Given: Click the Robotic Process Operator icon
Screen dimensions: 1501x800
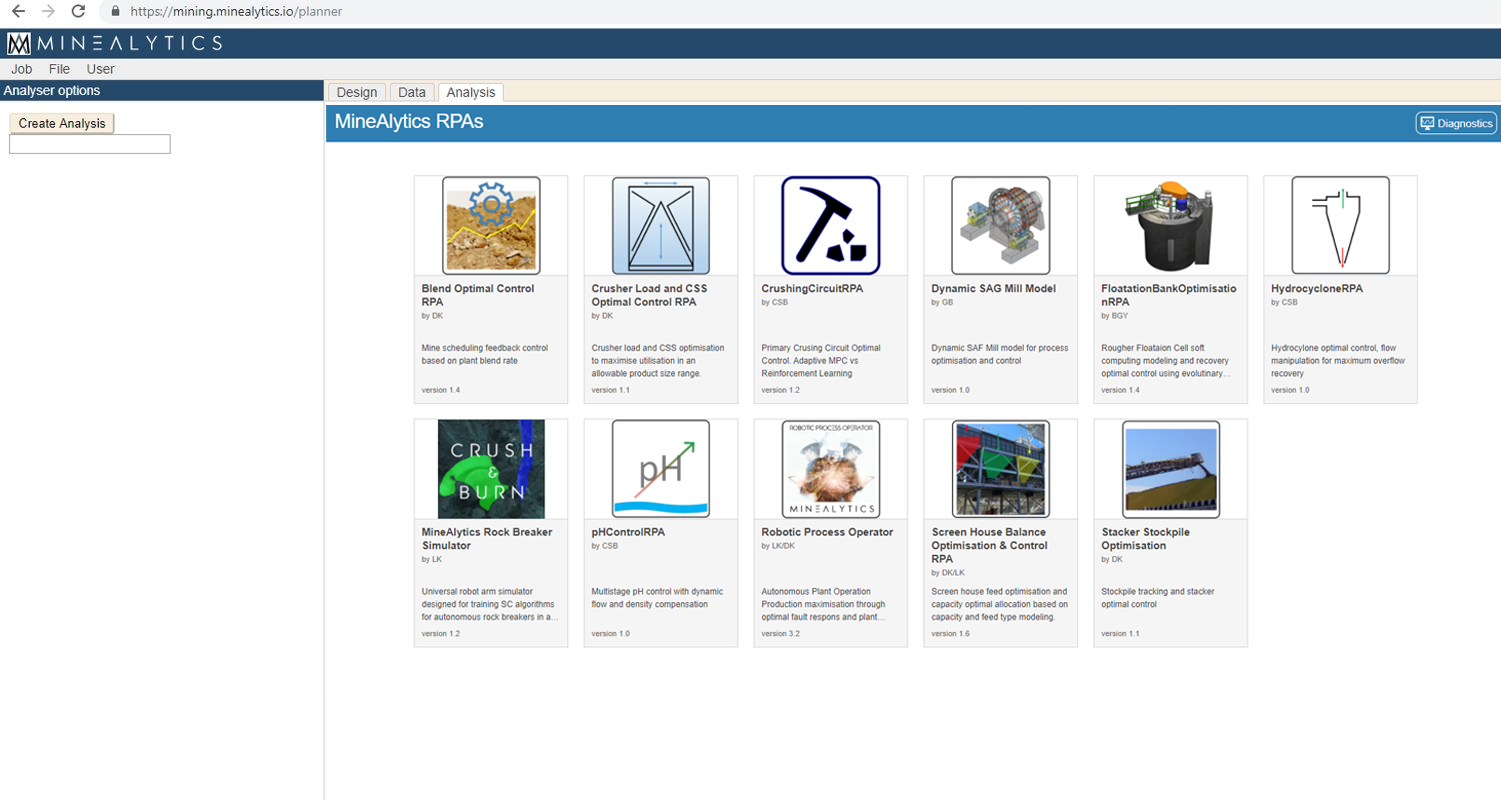Looking at the screenshot, I should (x=831, y=469).
